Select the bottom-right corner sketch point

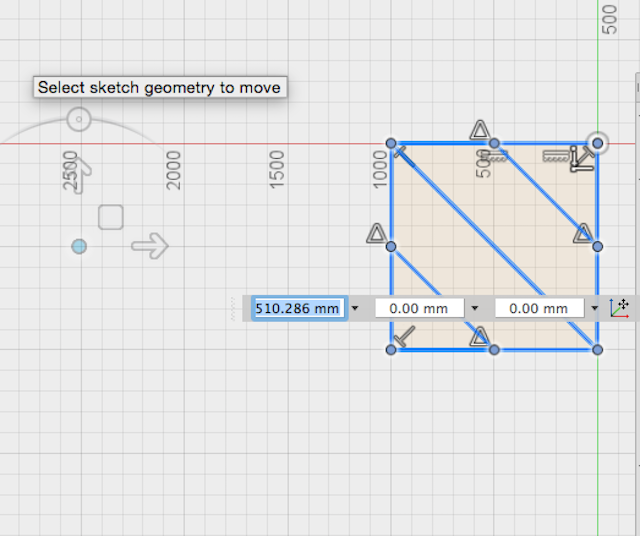[598, 350]
